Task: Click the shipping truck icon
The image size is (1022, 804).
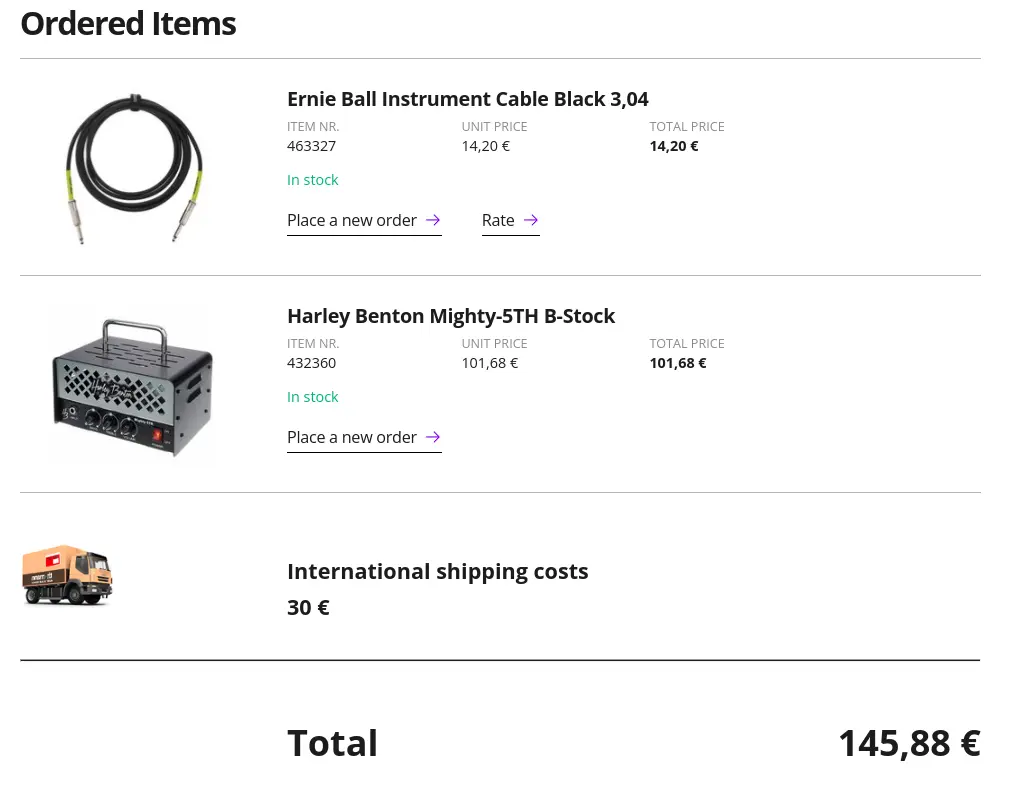Action: click(x=68, y=575)
